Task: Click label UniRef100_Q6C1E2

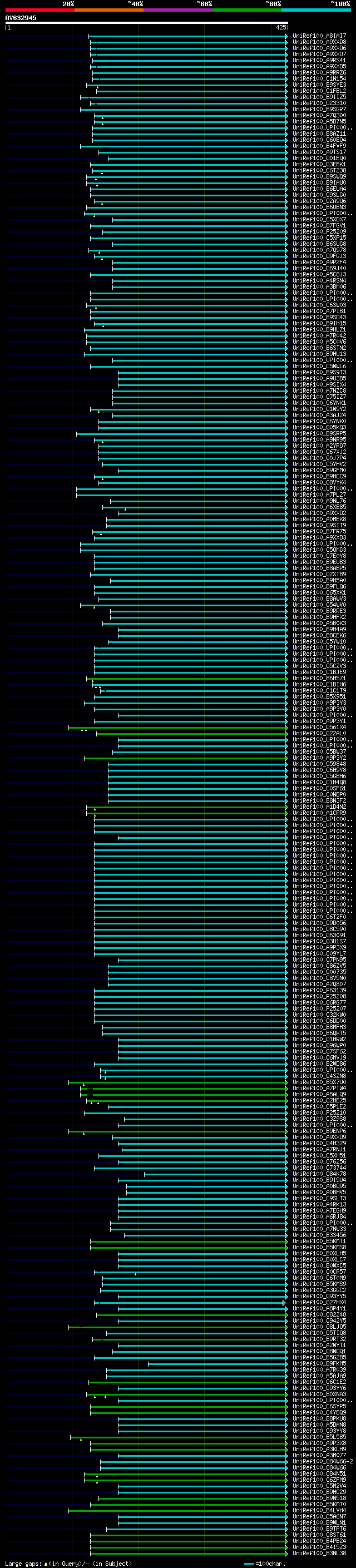Action: (319, 1382)
